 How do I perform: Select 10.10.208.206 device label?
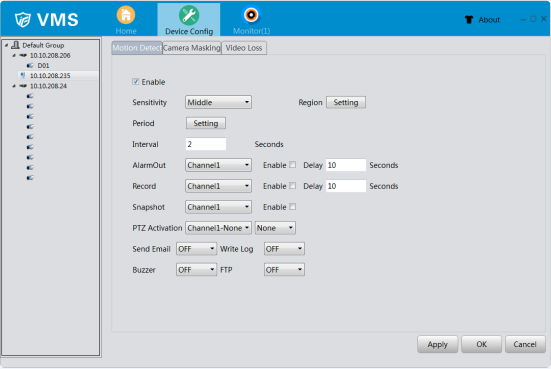coord(50,56)
